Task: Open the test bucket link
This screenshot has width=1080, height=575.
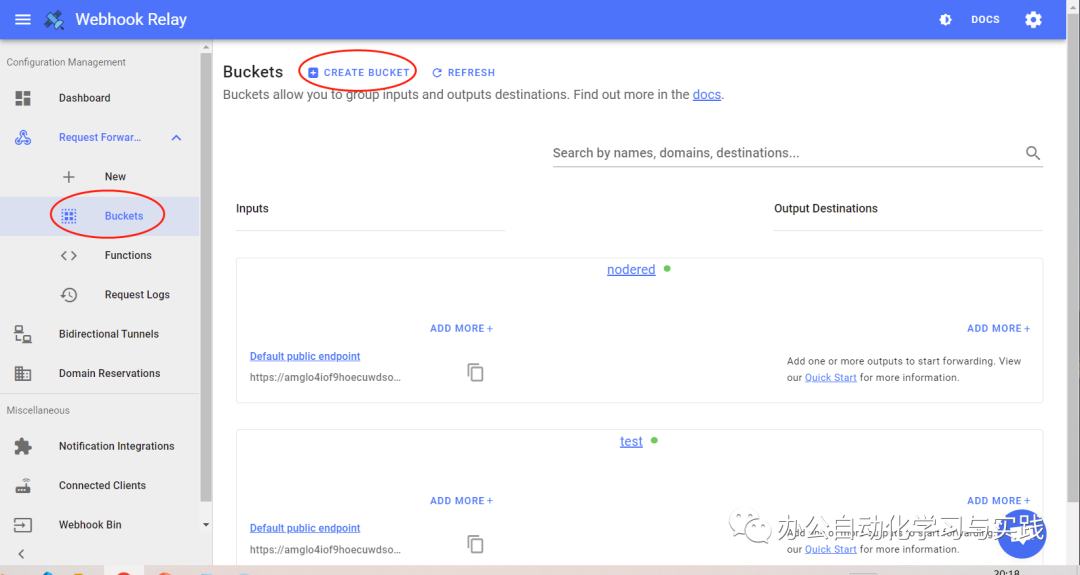Action: tap(631, 441)
